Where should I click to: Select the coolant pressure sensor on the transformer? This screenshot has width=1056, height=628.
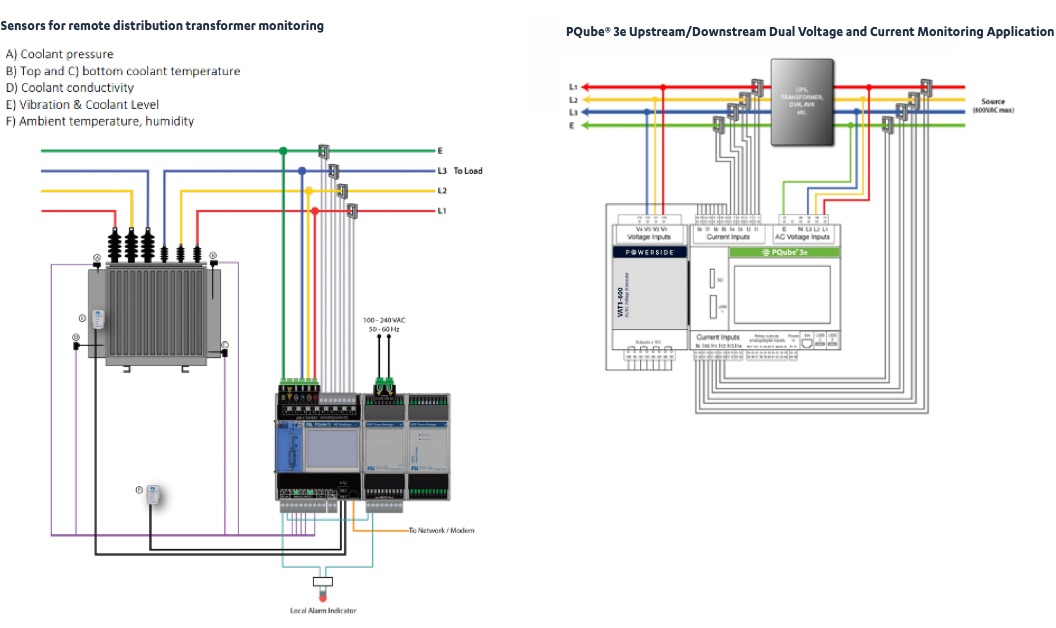(97, 264)
